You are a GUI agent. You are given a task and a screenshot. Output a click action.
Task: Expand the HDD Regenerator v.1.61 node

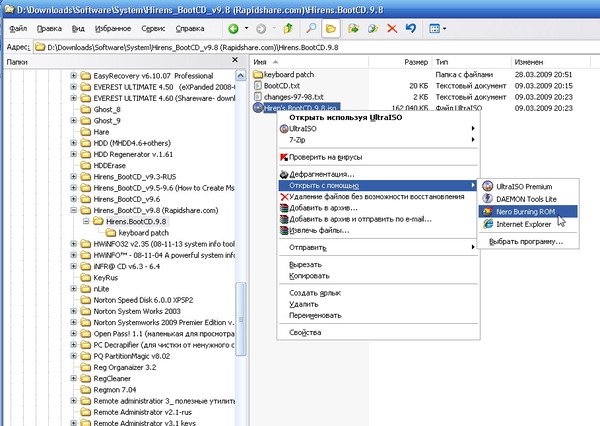pyautogui.click(x=73, y=154)
